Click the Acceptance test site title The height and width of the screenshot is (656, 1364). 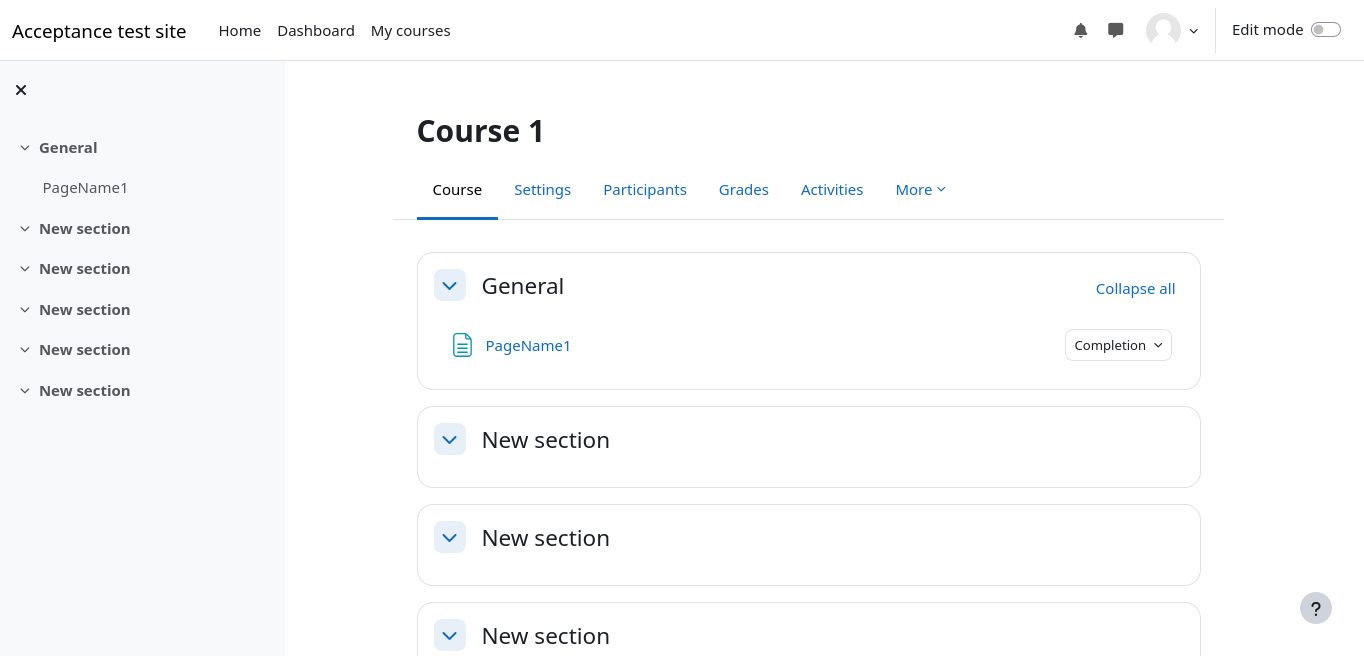coord(99,31)
